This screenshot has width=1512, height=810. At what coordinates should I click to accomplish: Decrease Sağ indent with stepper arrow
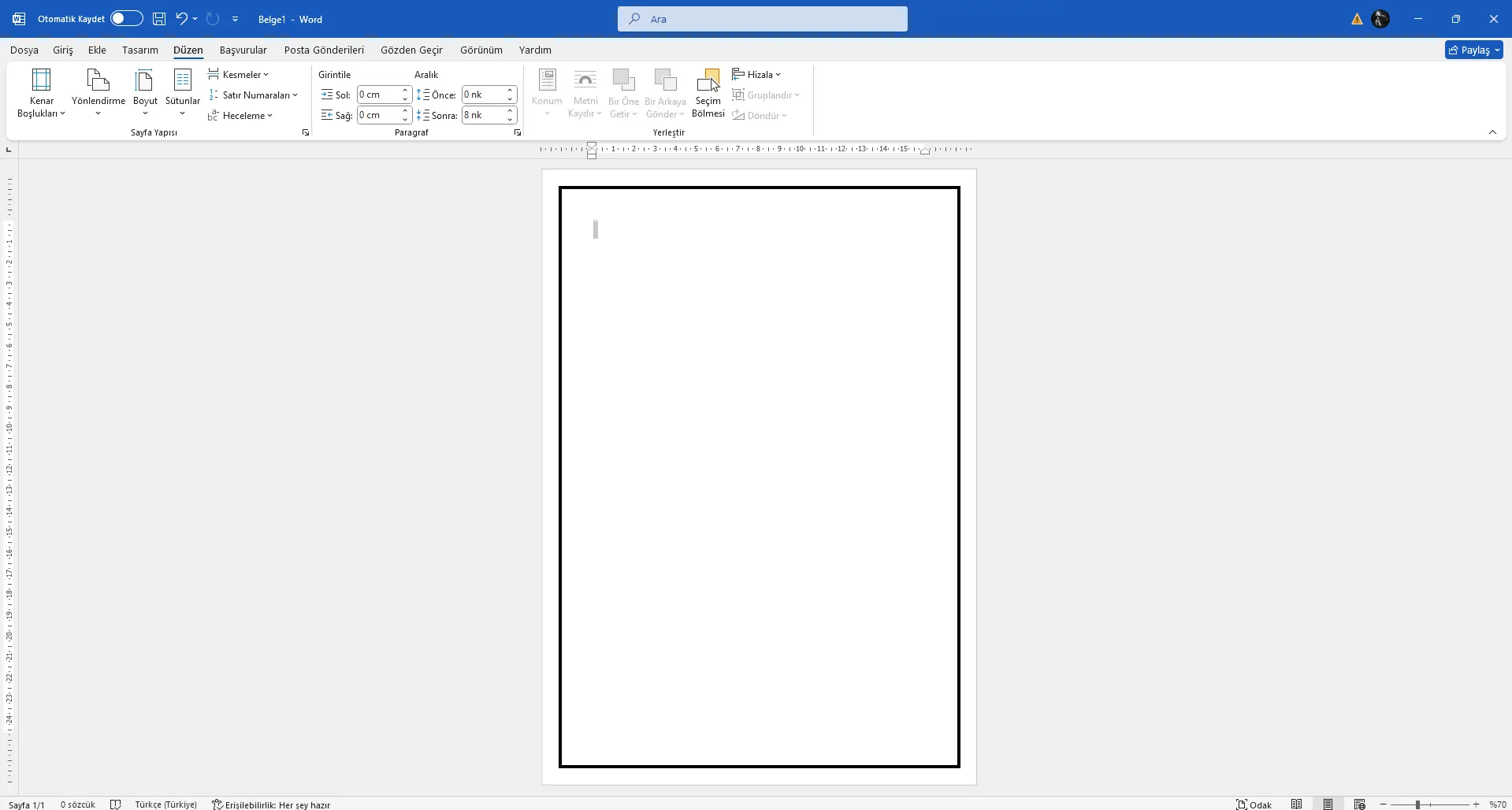click(x=405, y=120)
